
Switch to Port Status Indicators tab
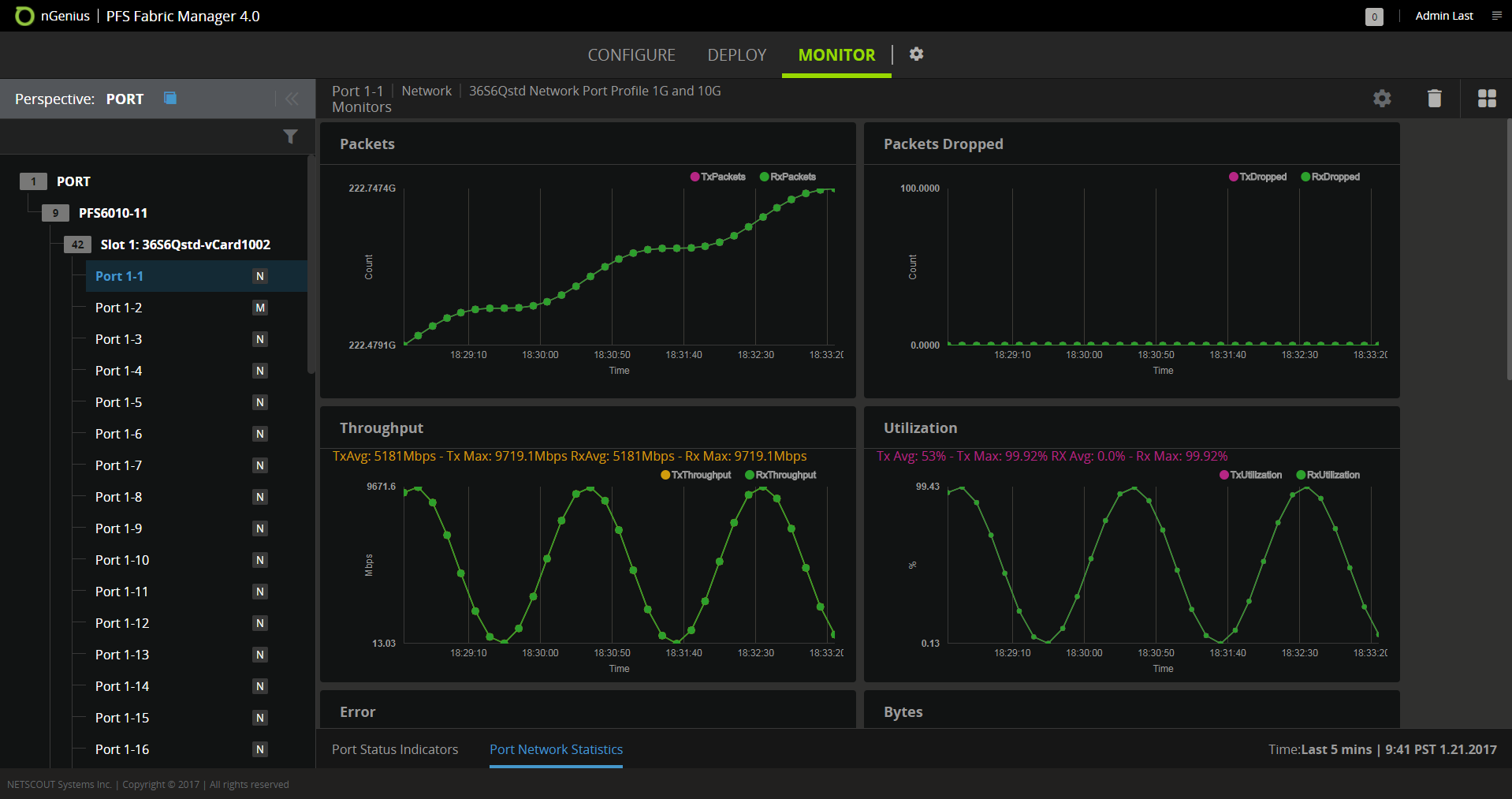[395, 749]
